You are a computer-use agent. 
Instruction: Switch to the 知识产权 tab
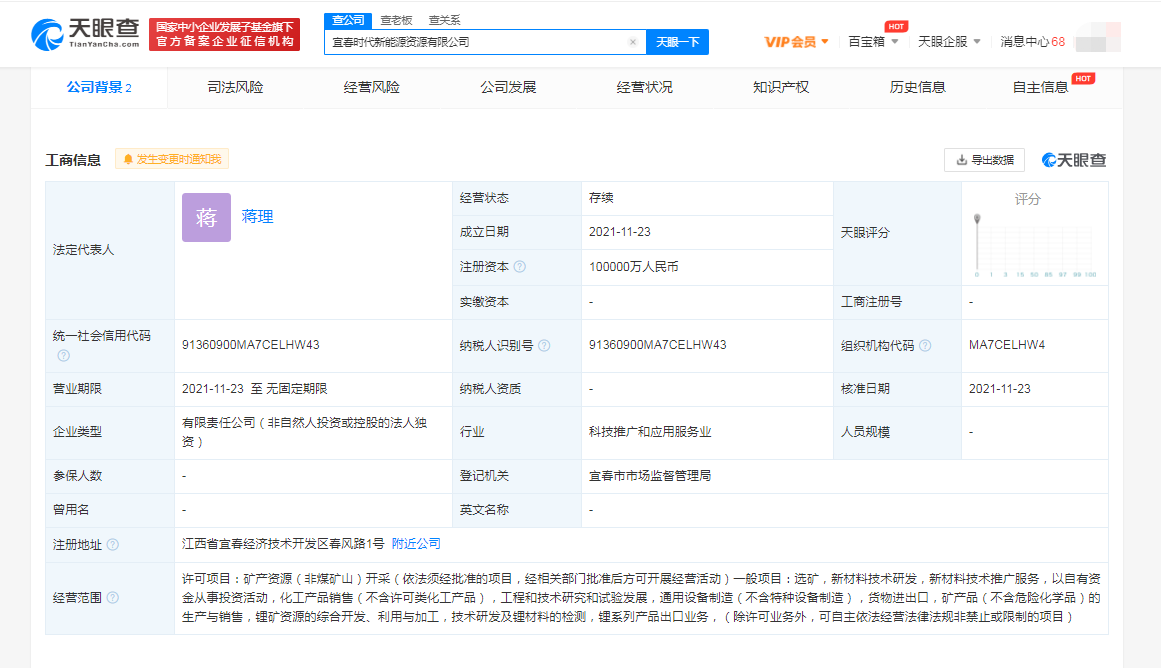[x=781, y=87]
